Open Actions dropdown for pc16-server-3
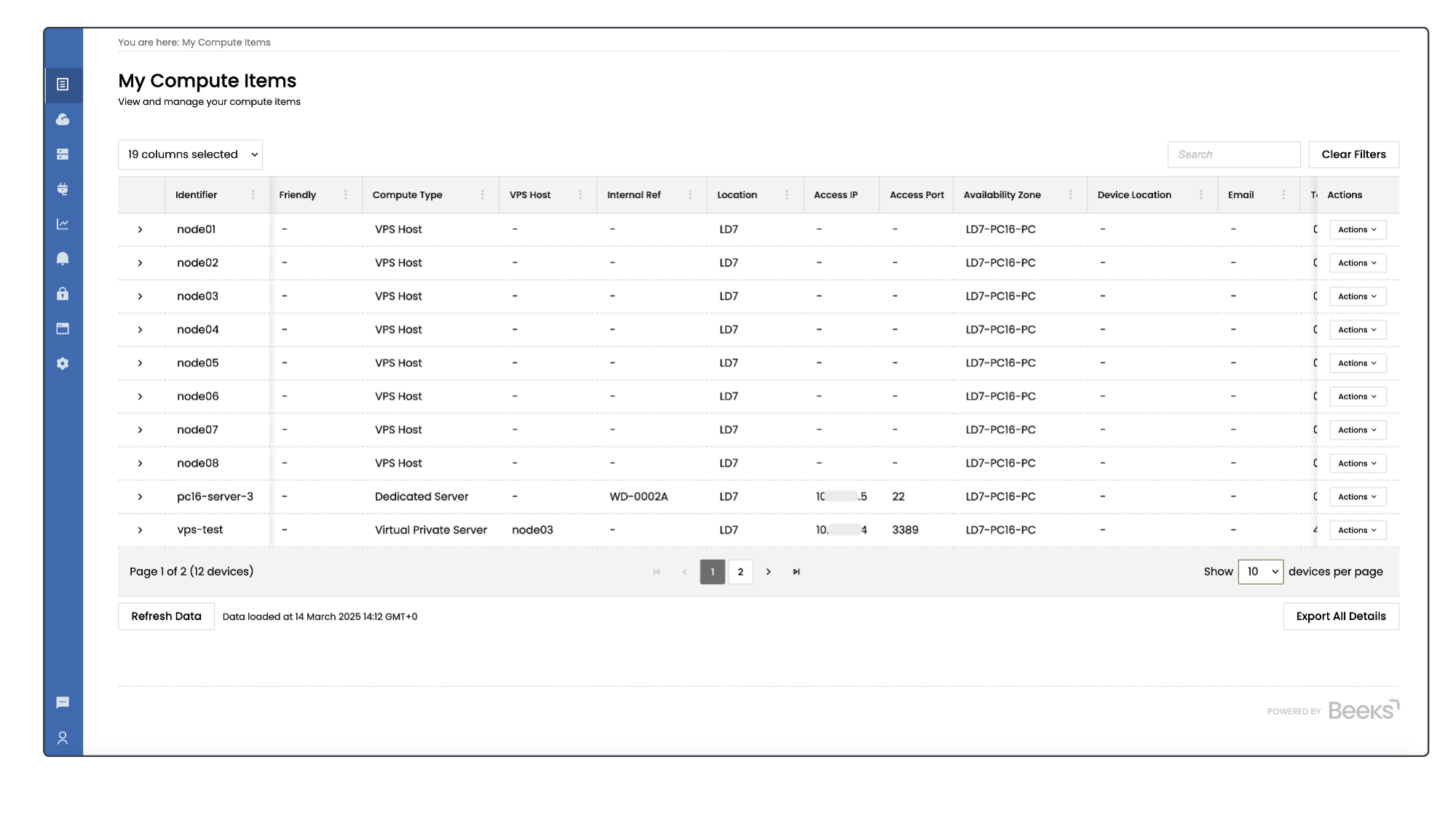 (1357, 497)
